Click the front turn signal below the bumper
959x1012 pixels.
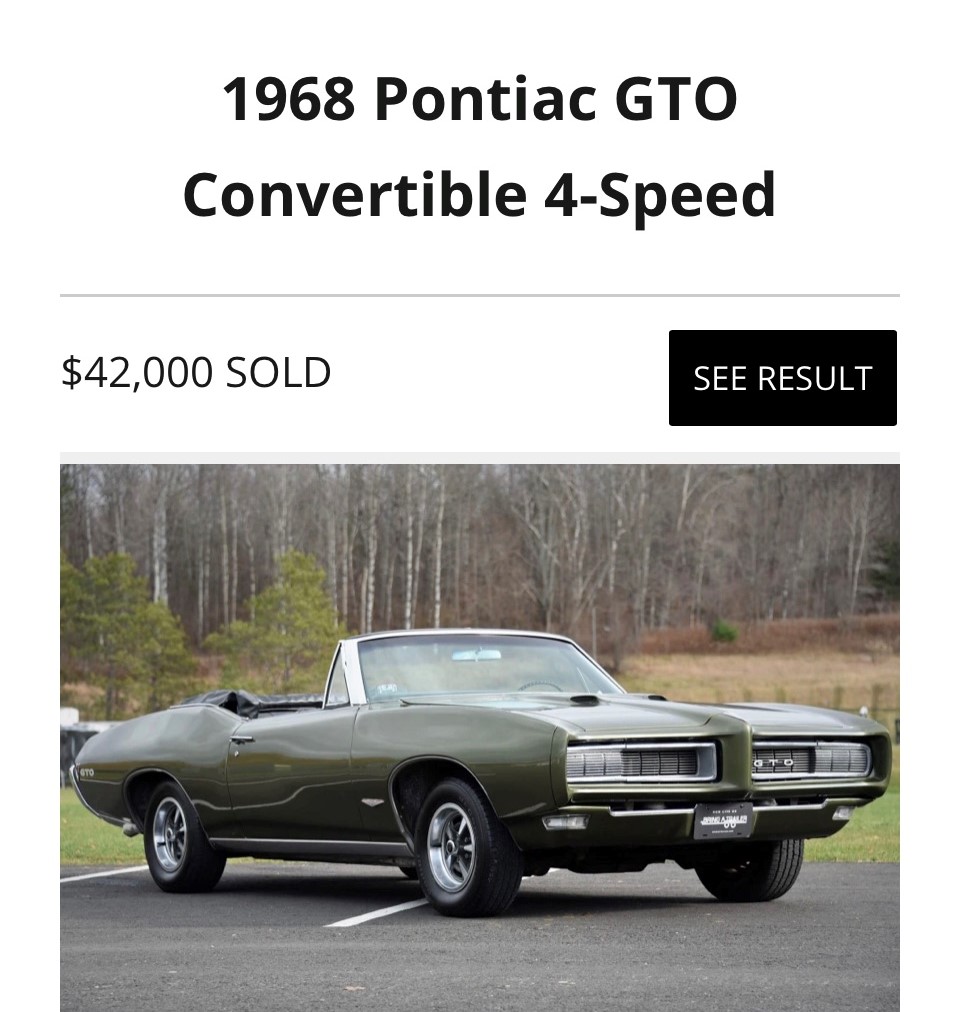(x=565, y=821)
